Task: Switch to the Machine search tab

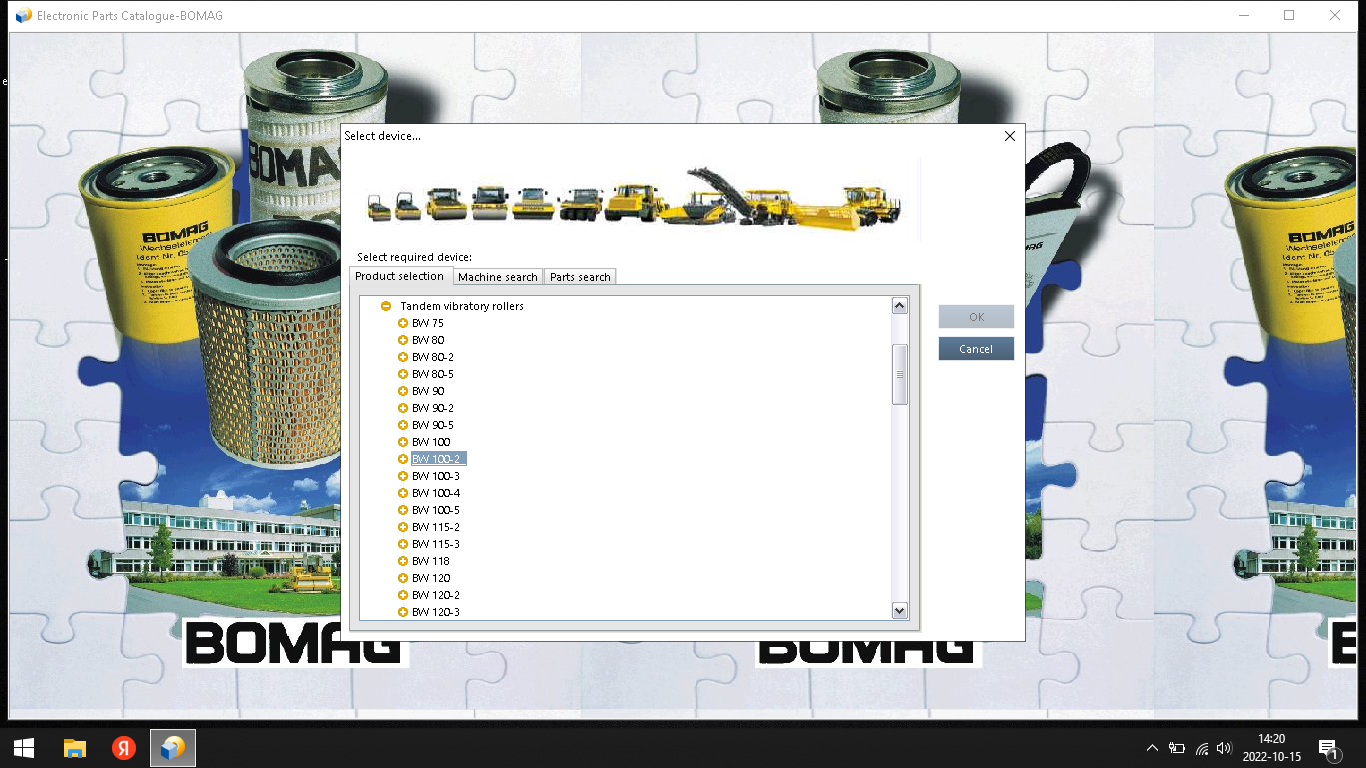Action: click(497, 277)
